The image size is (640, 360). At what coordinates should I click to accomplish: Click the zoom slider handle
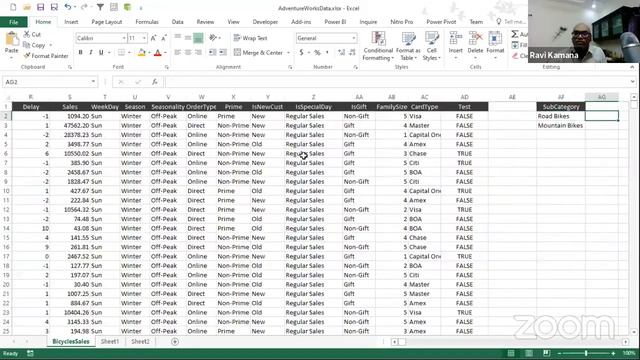(x=586, y=353)
